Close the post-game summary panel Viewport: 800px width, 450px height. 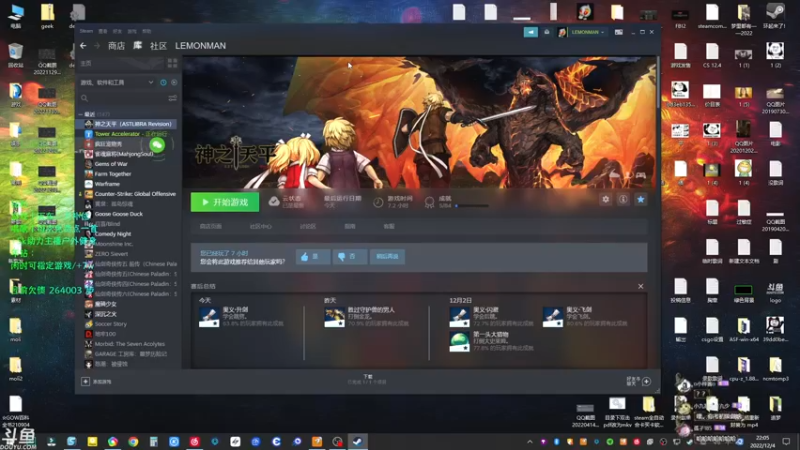tap(641, 286)
